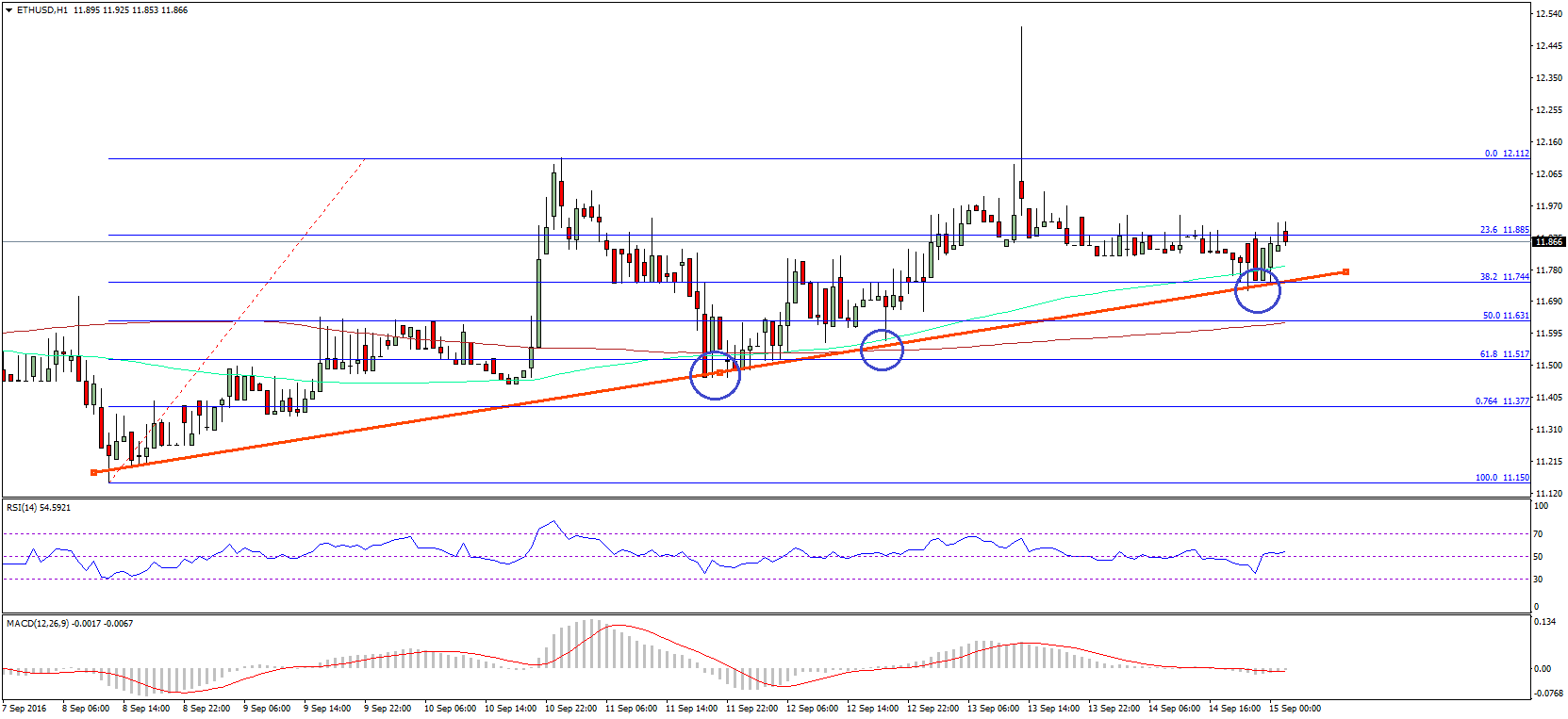Click the triangle arrow beside ETHUSD,H1
The width and height of the screenshot is (1568, 719).
pos(9,10)
